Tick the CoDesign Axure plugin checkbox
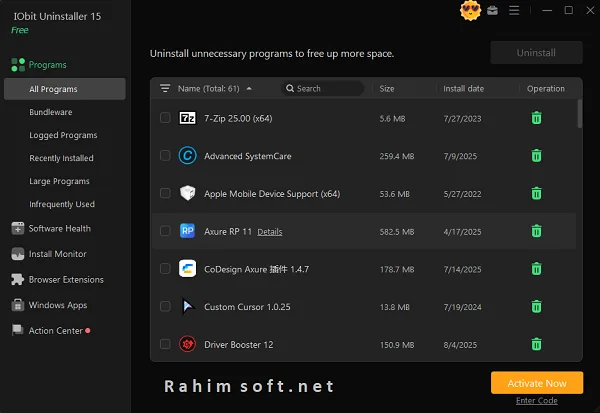Screen dimensions: 600x413 tap(165, 269)
